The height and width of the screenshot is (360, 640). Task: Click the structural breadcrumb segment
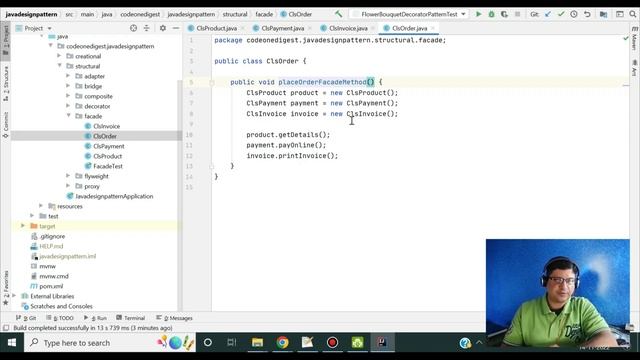(235, 14)
